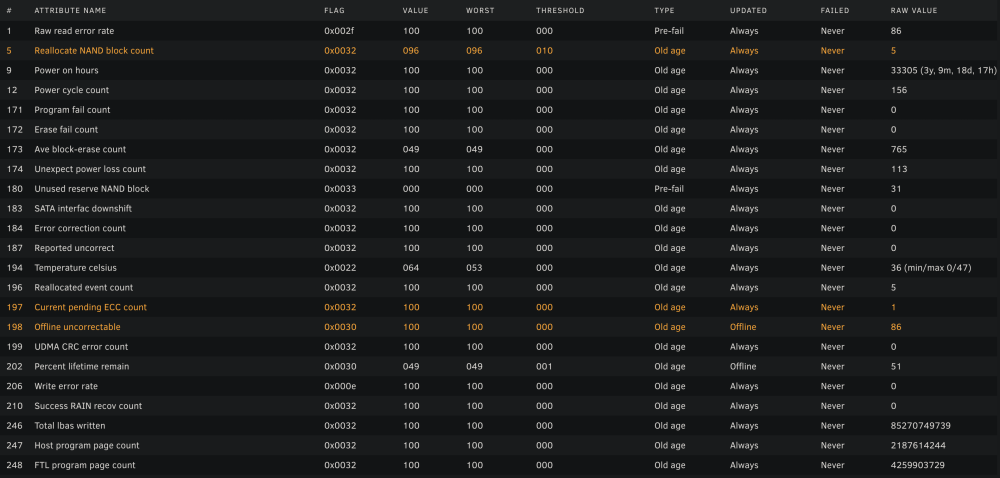
Task: Click the FLAG column header
Action: pos(334,10)
